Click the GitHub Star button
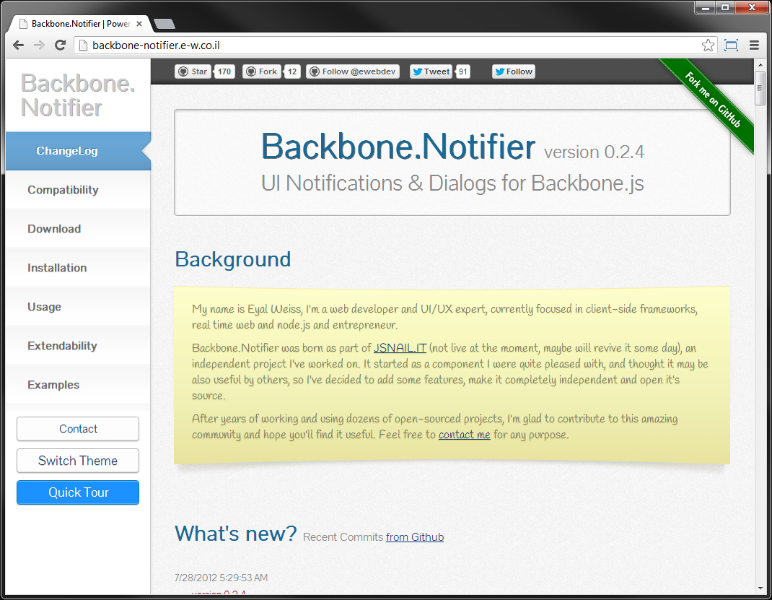Viewport: 772px width, 600px height. (193, 71)
